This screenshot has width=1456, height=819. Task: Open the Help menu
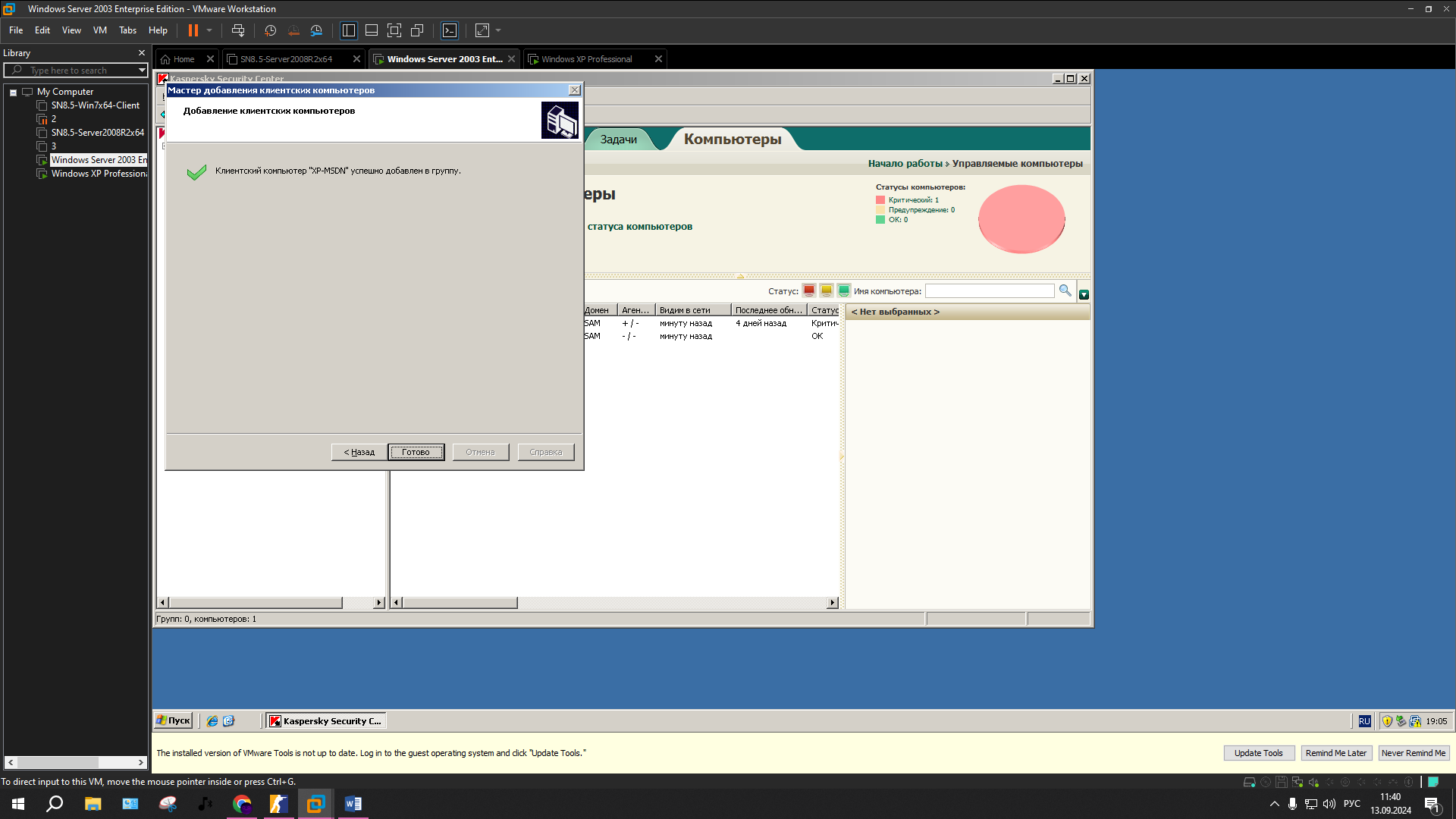coord(158,30)
